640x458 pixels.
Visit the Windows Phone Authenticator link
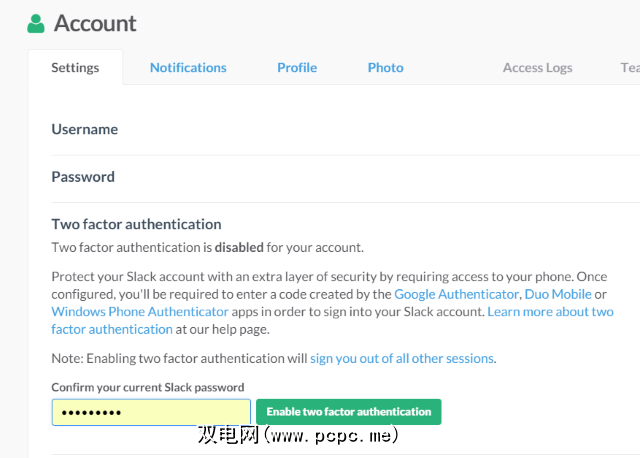(x=140, y=312)
